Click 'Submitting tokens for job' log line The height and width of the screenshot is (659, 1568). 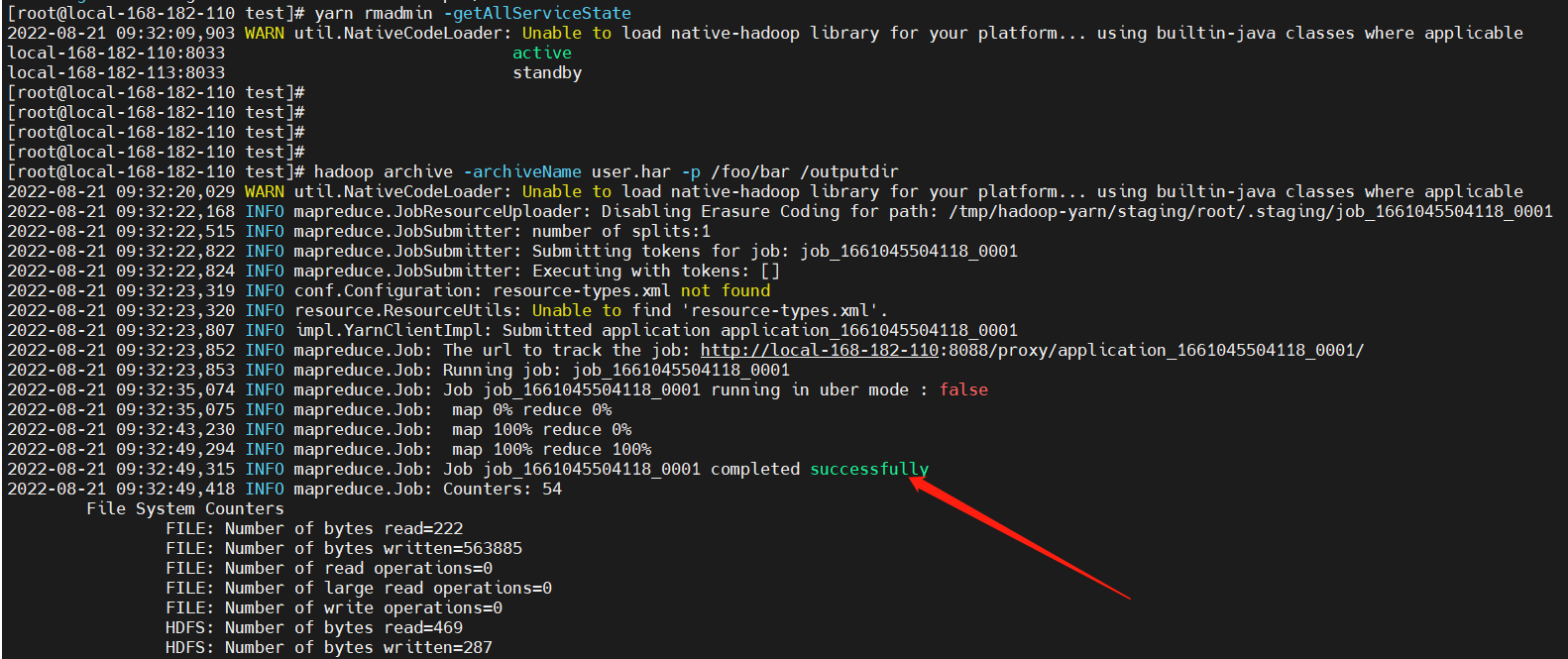[x=512, y=251]
